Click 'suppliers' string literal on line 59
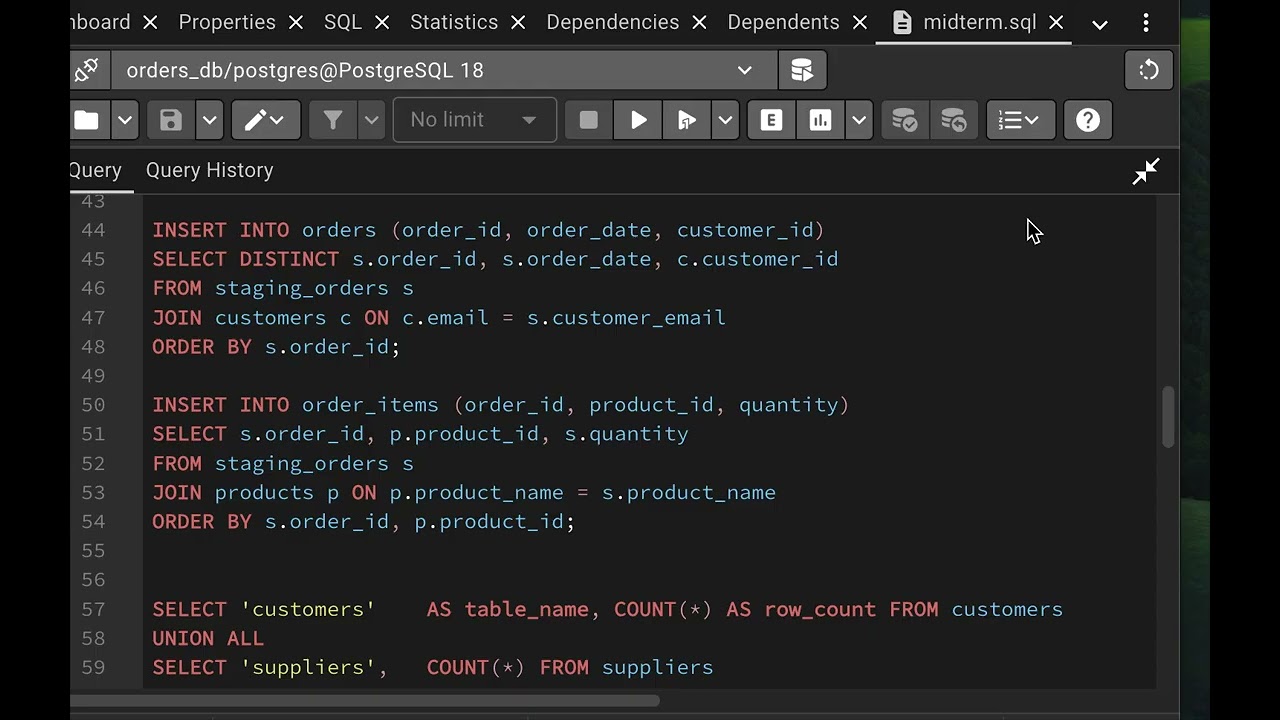The height and width of the screenshot is (720, 1280). point(308,667)
